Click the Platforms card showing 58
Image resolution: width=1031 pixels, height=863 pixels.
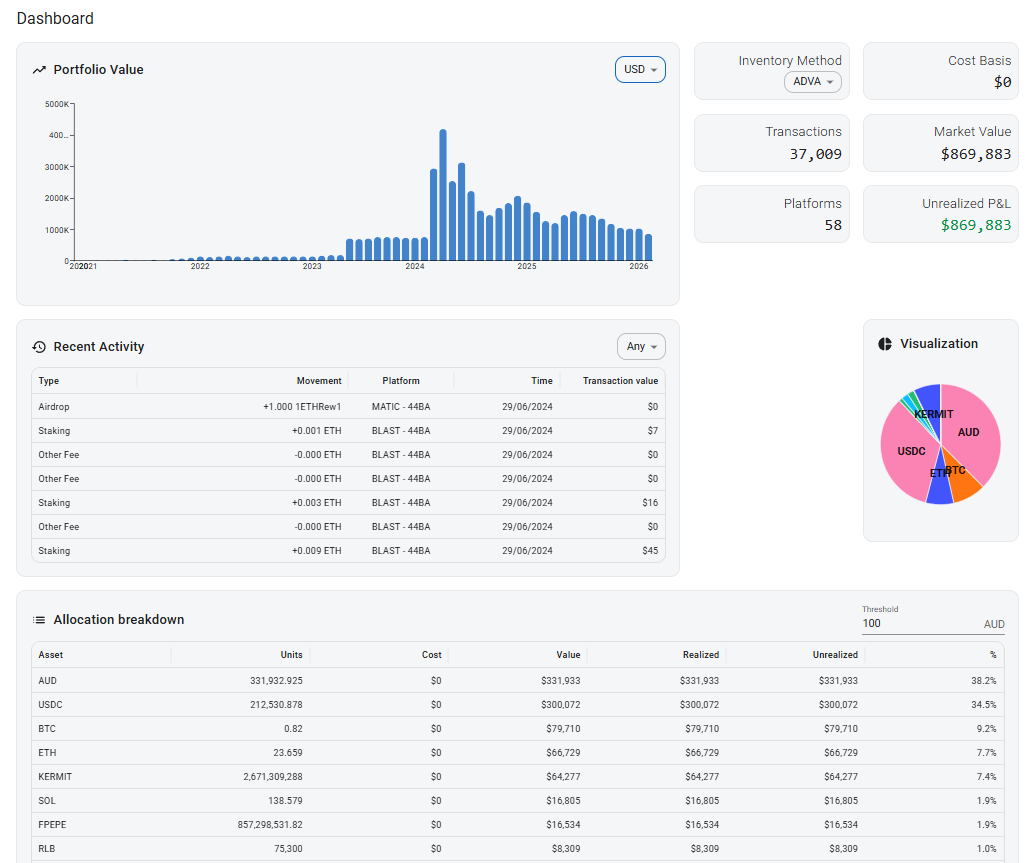coord(771,214)
